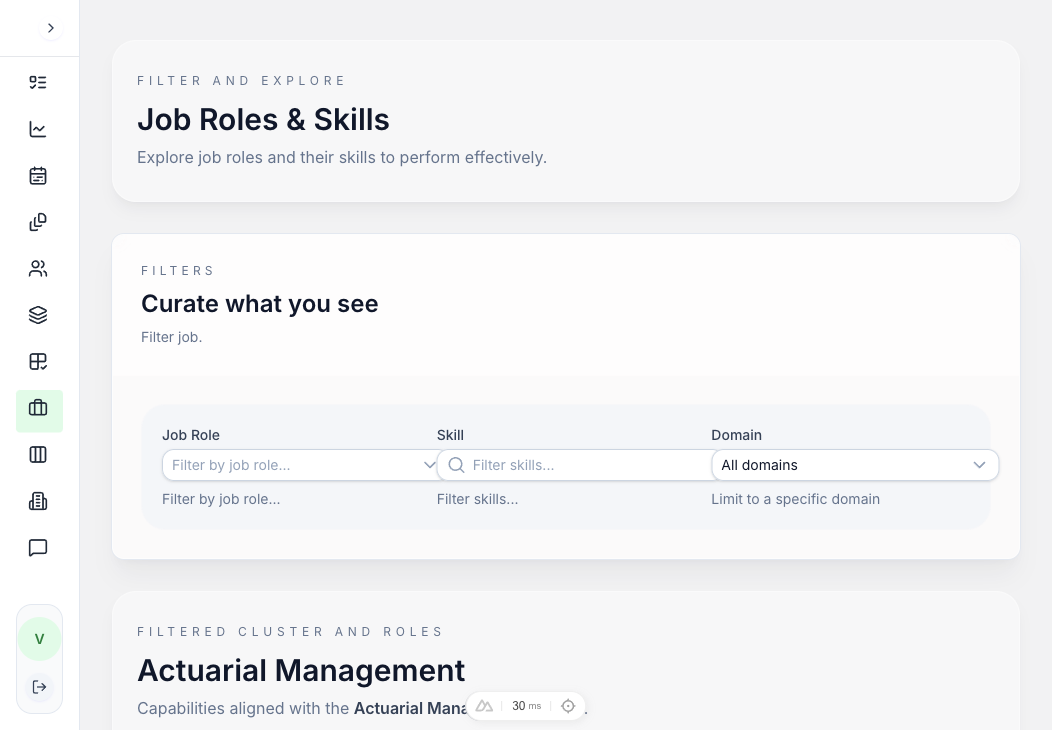Click the FILTER AND EXPLORE caption
Viewport: 1052px width, 730px height.
tap(241, 81)
